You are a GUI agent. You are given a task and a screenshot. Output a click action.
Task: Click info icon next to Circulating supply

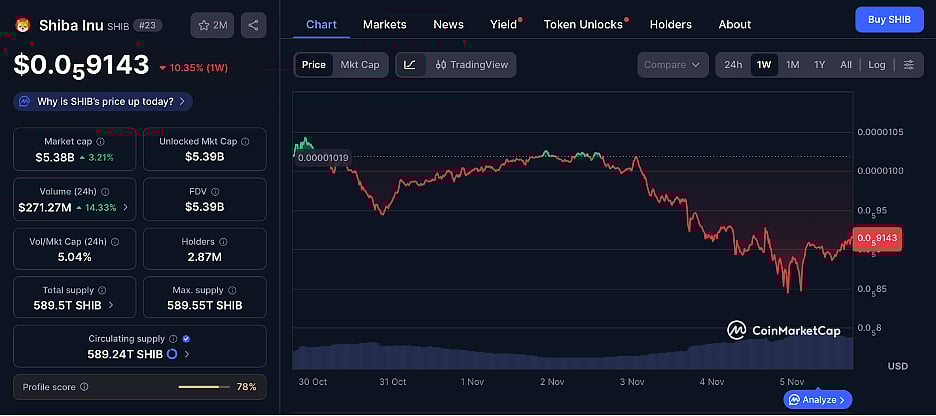click(x=173, y=339)
